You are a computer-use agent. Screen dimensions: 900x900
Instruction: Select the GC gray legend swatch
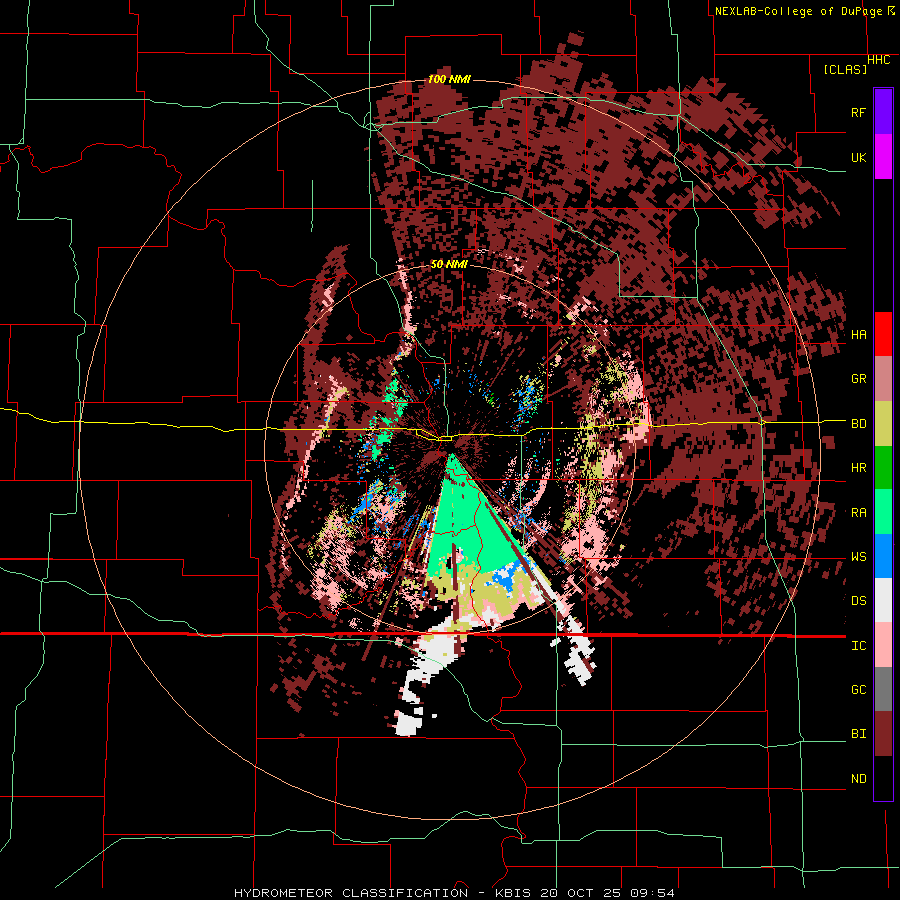[x=883, y=689]
